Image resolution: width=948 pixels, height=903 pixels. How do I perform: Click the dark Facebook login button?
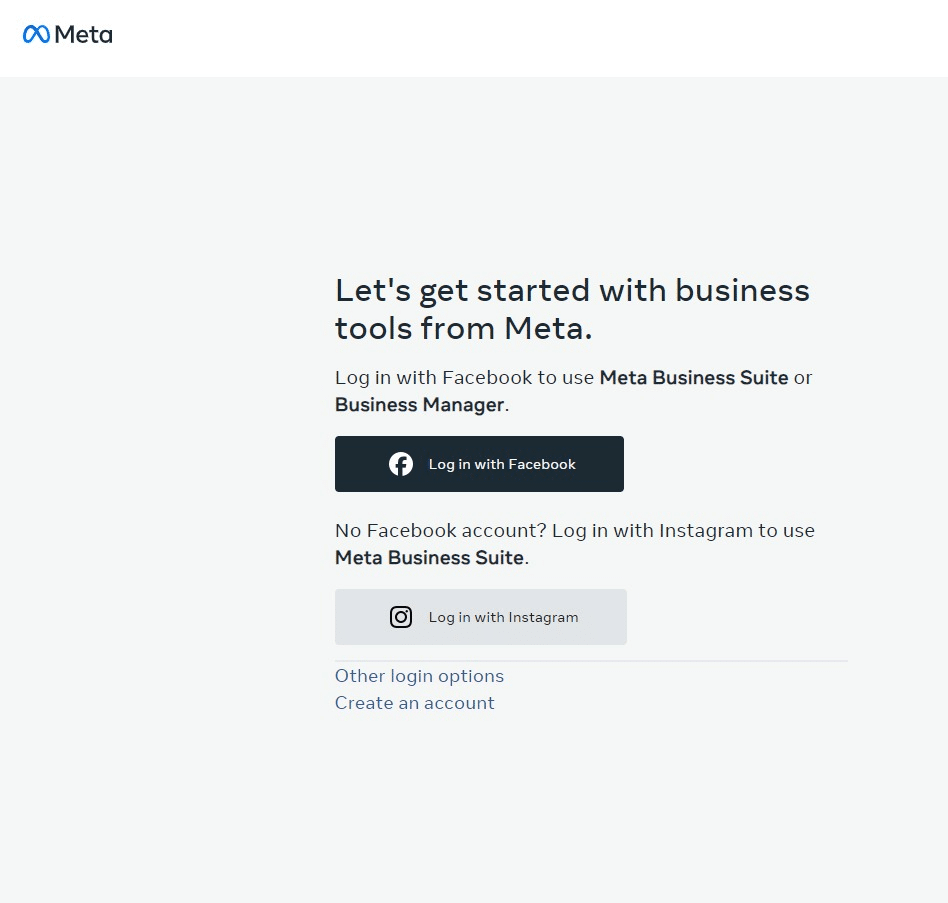tap(479, 463)
